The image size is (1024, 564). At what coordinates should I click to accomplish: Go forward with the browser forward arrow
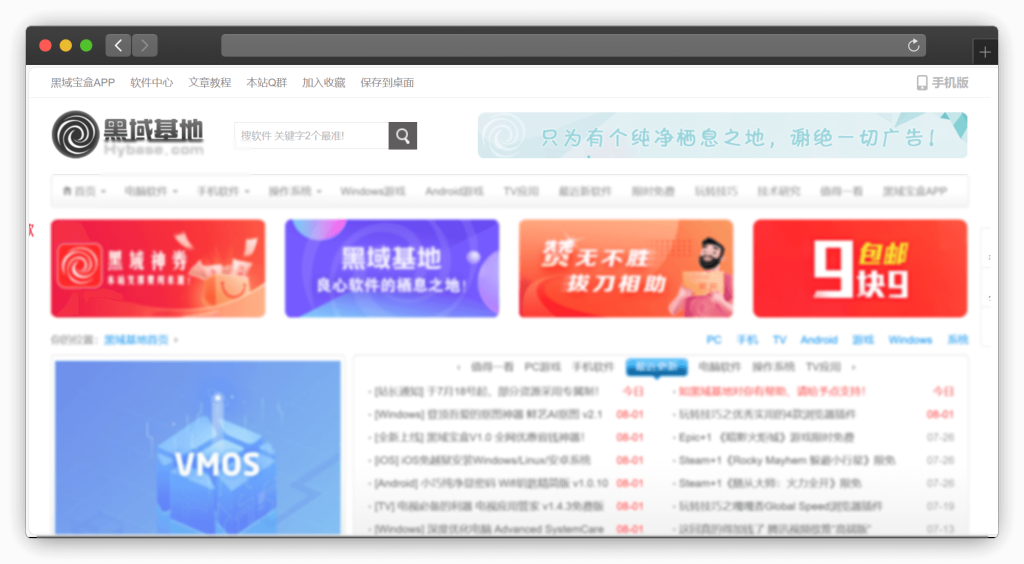(144, 45)
